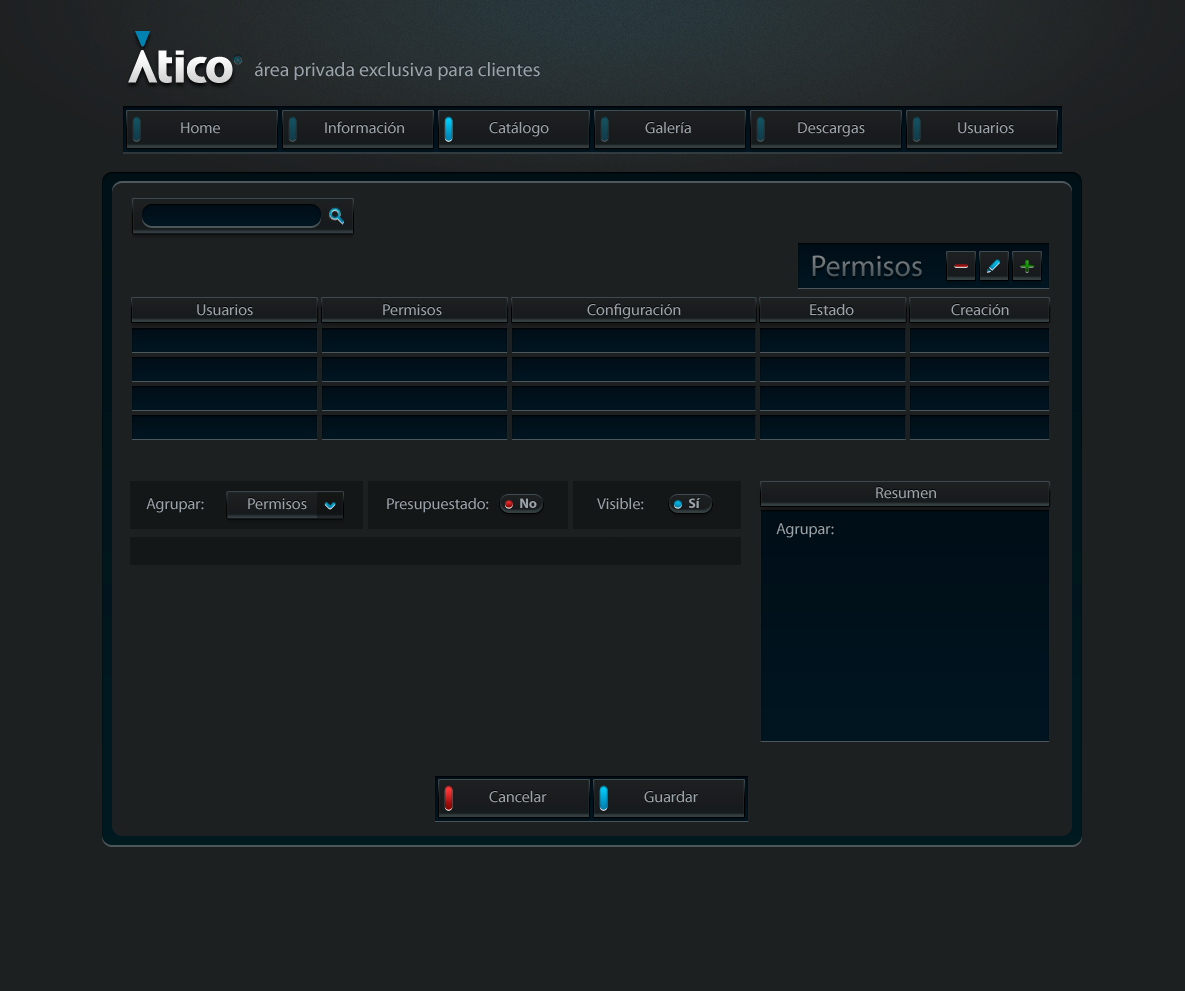The image size is (1185, 991).
Task: Open the Información menu item
Action: pos(358,129)
